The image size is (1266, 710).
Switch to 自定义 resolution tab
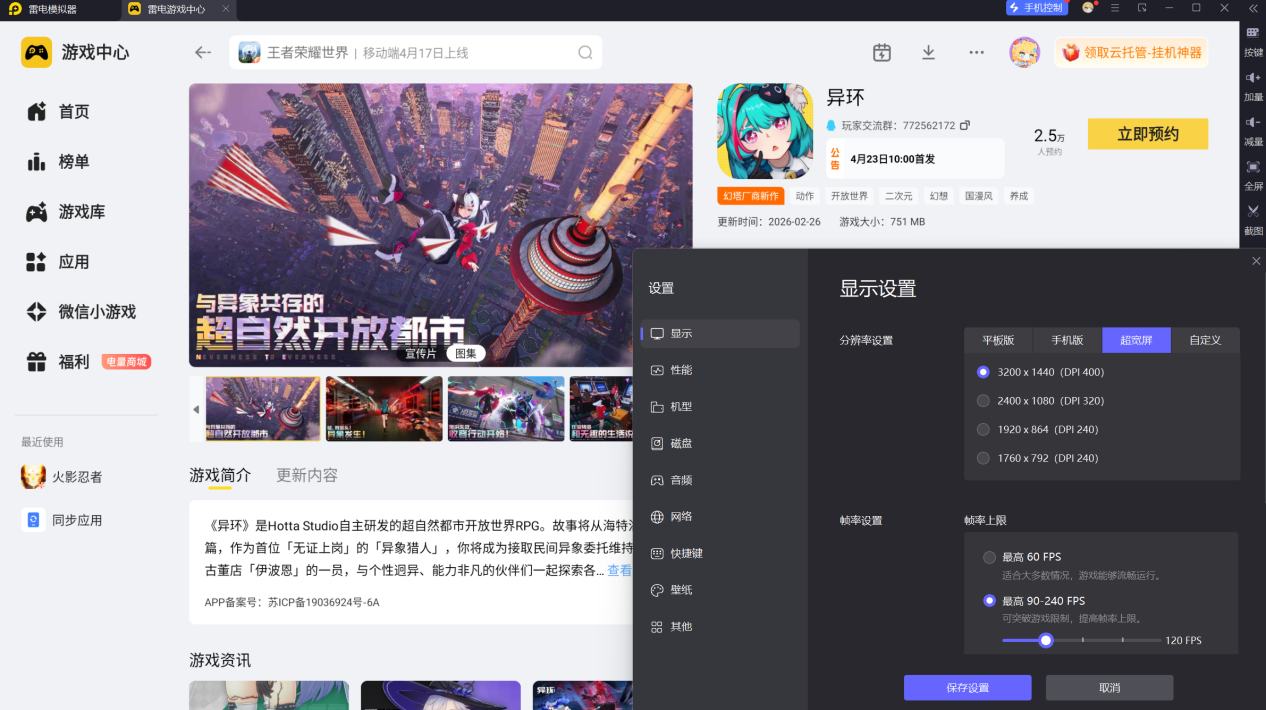tap(1205, 340)
